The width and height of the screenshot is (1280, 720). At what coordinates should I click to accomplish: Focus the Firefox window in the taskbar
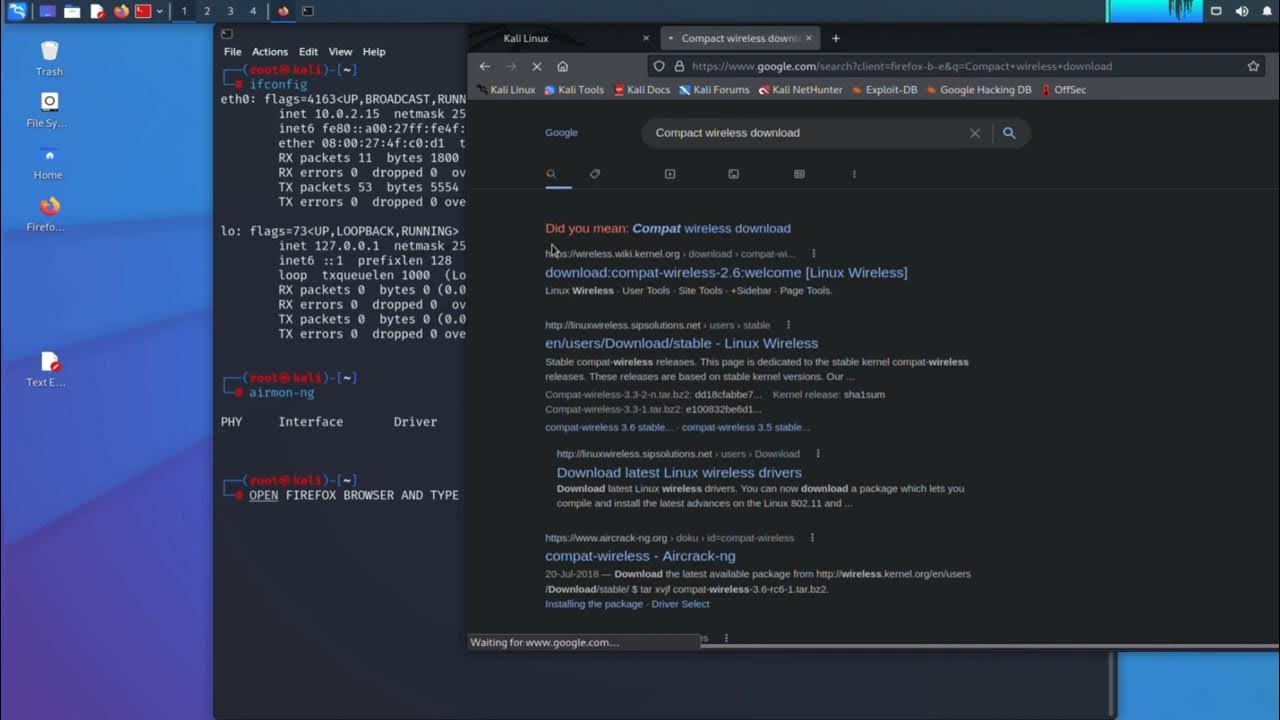(283, 11)
